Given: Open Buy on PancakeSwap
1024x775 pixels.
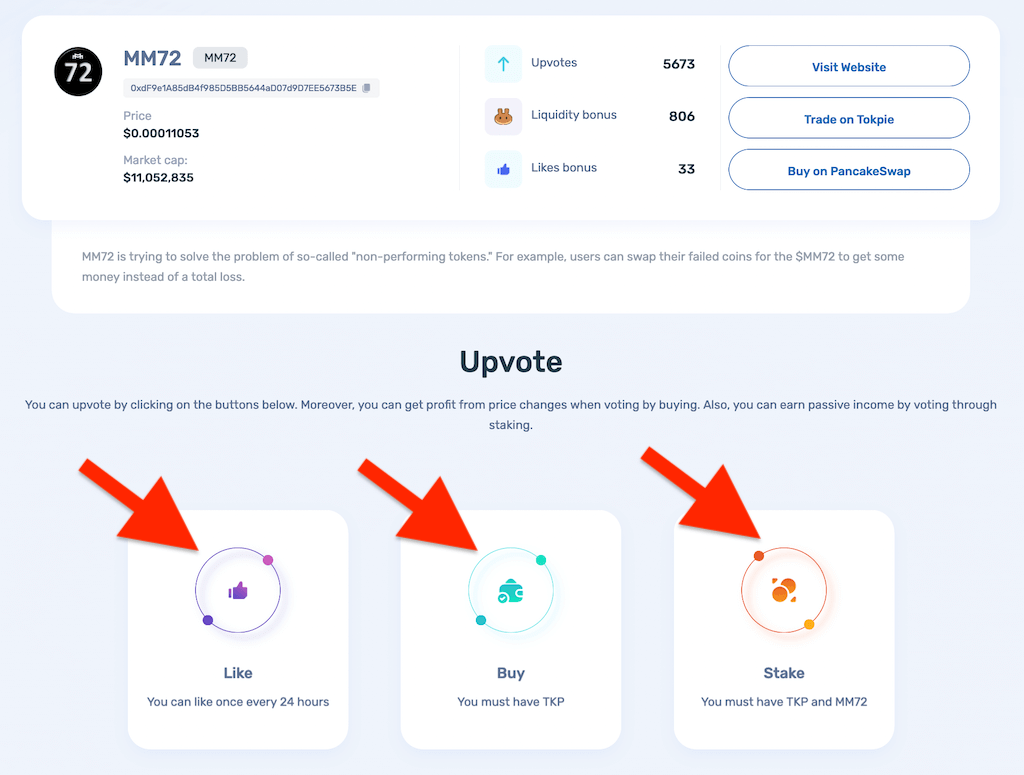Looking at the screenshot, I should (x=848, y=170).
